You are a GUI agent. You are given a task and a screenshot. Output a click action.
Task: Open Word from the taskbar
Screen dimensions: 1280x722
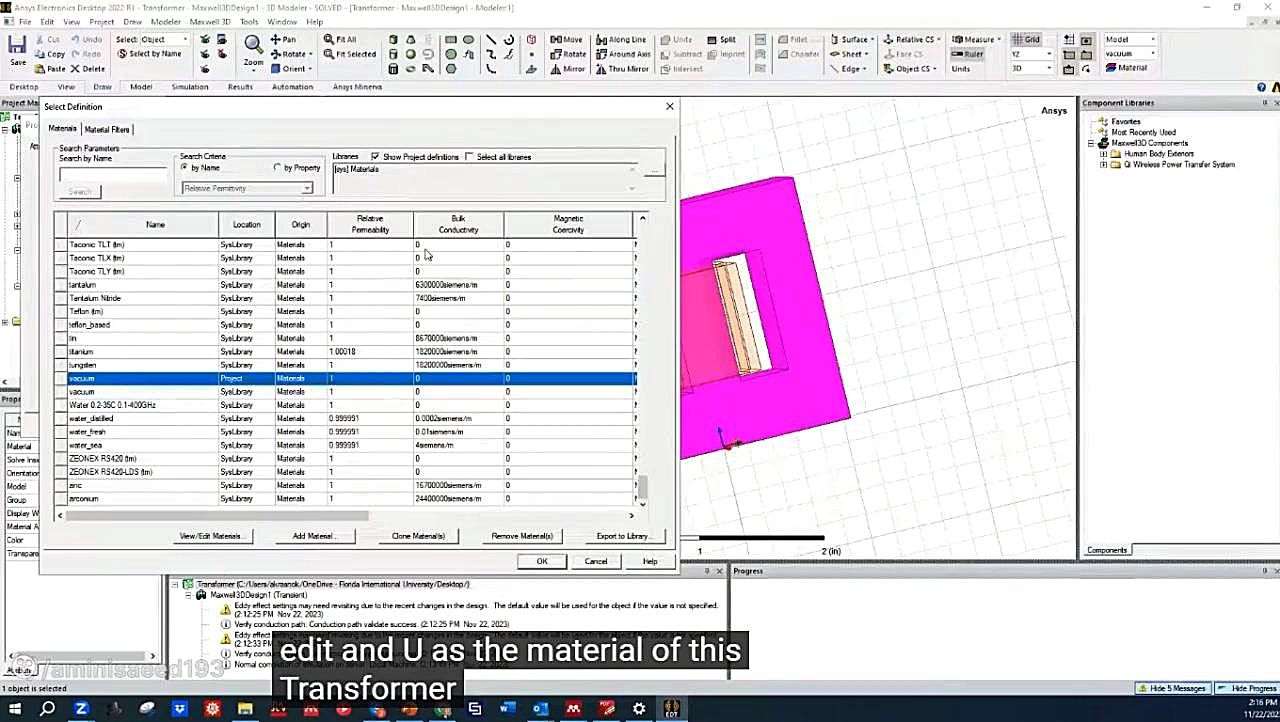[x=508, y=709]
